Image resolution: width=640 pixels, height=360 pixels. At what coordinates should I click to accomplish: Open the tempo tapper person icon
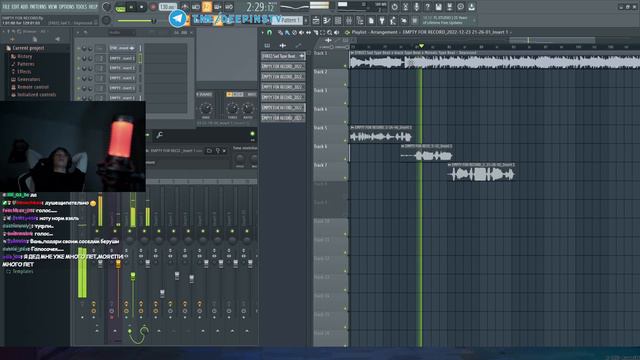[393, 20]
